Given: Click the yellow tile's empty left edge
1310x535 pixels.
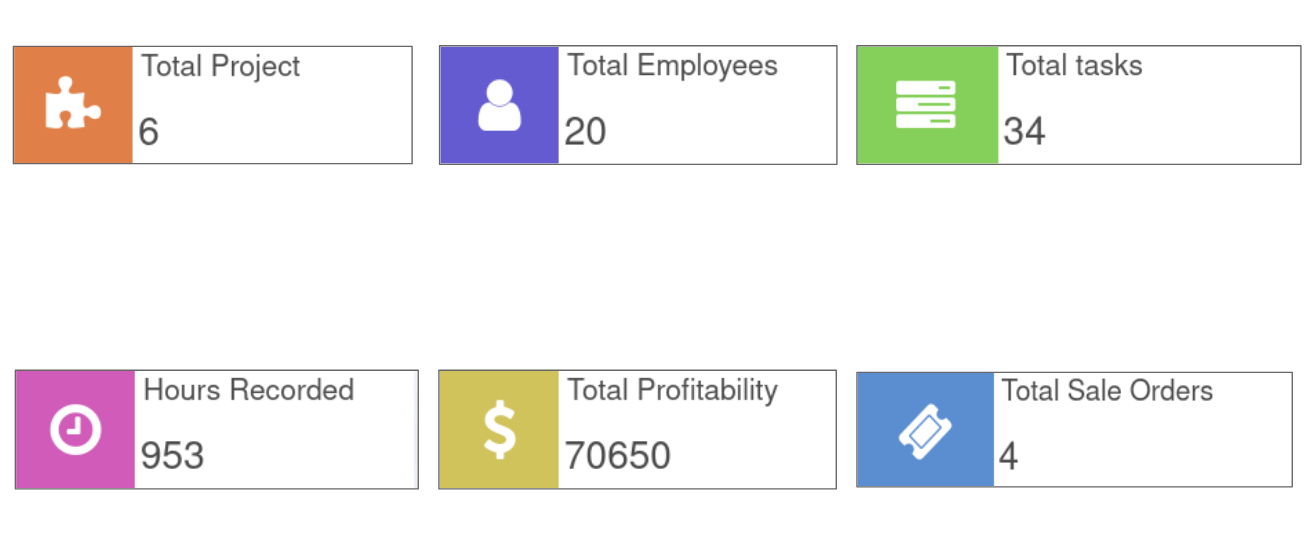Looking at the screenshot, I should 452,430.
